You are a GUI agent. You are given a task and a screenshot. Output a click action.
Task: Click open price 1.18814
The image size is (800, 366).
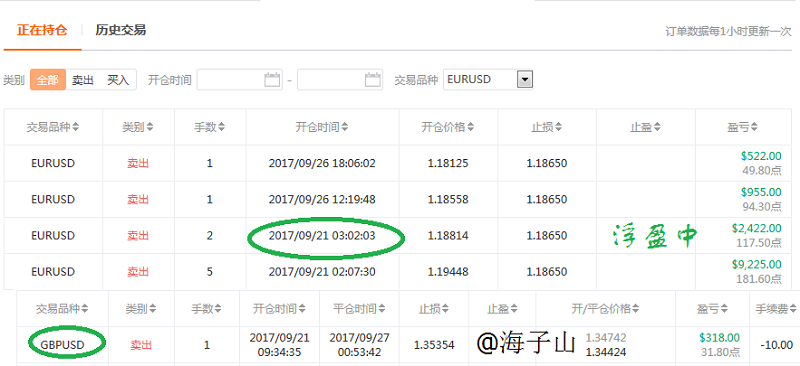coord(448,235)
